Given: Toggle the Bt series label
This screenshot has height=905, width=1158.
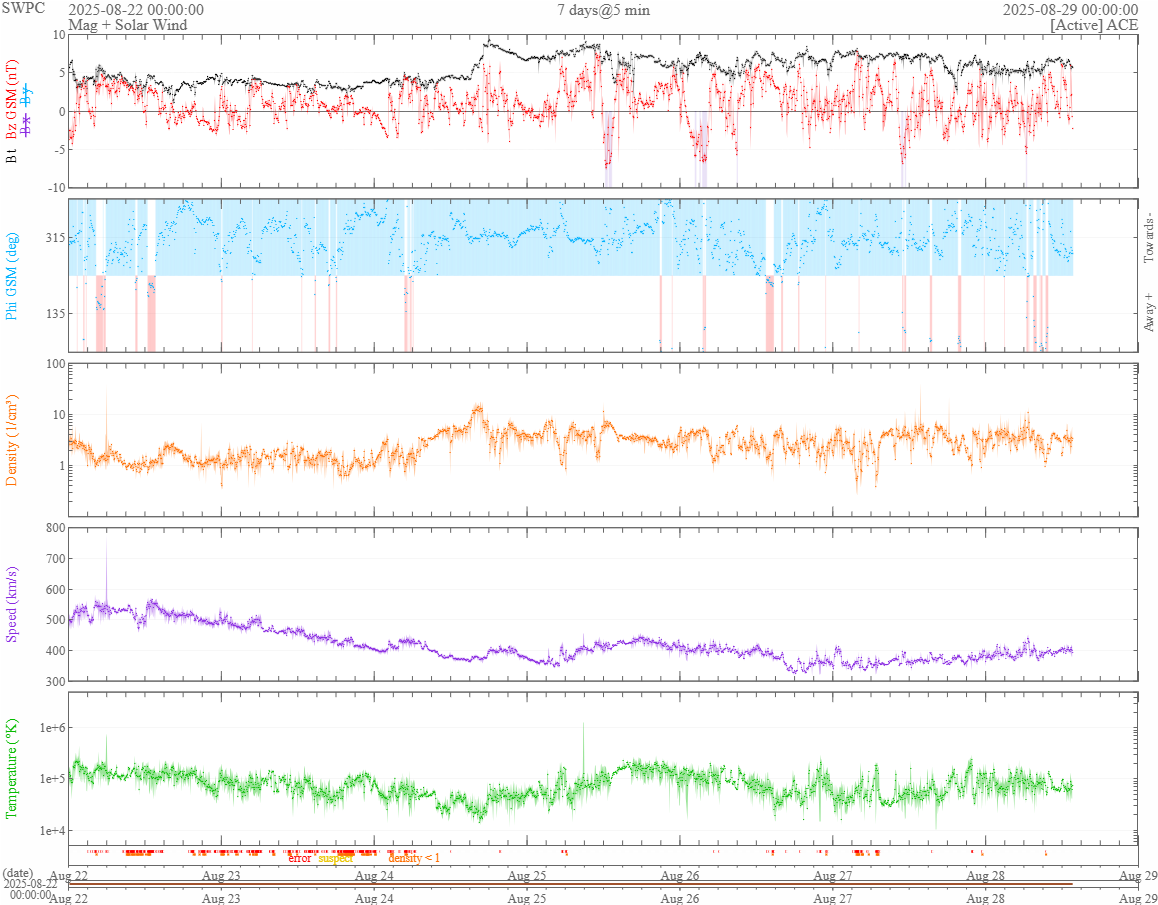Looking at the screenshot, I should 12,155.
